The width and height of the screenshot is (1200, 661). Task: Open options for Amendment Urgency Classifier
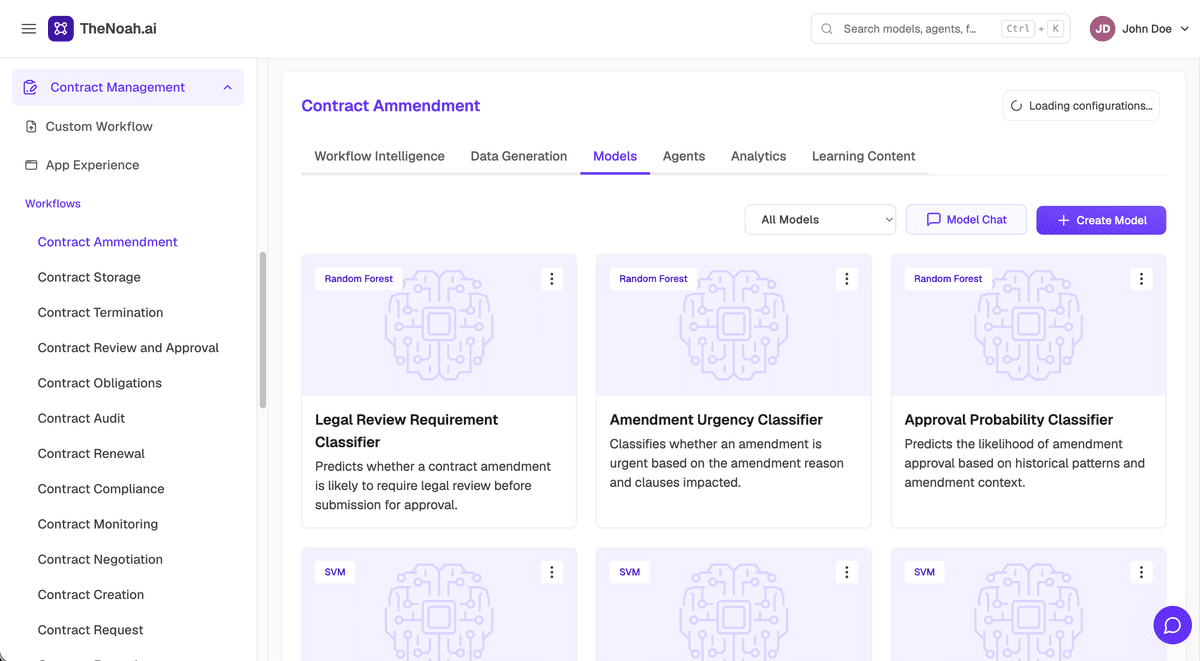click(847, 279)
